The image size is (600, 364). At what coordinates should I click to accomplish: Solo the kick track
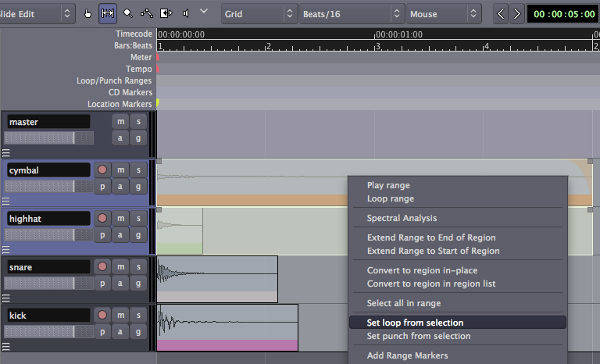139,315
